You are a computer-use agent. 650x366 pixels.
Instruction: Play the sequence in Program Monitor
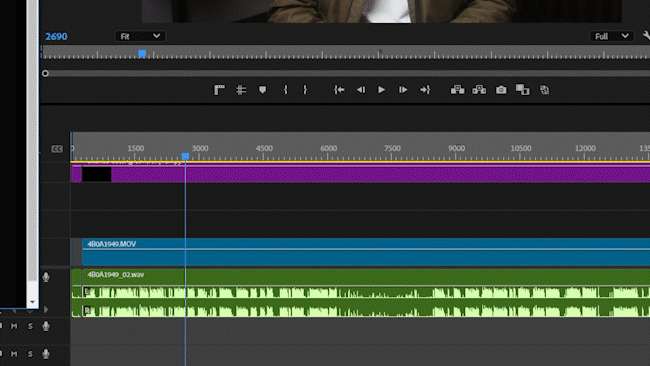click(381, 90)
